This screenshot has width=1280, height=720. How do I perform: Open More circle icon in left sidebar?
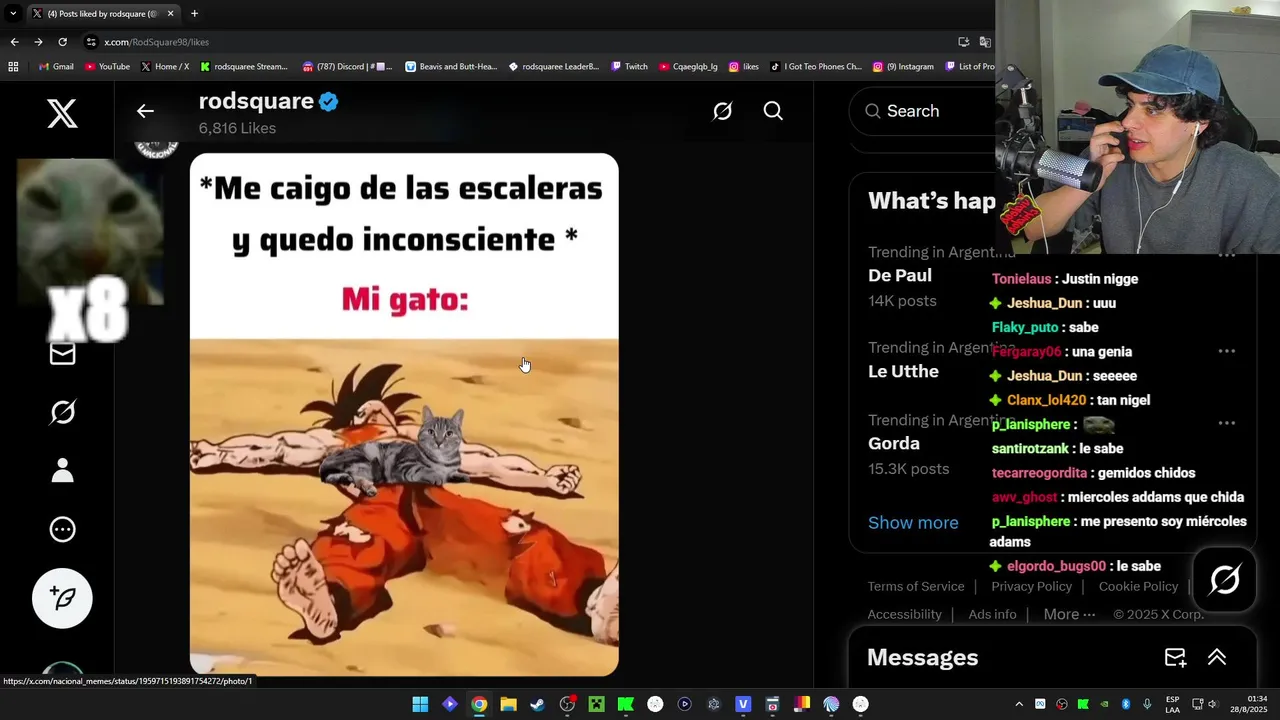[x=62, y=529]
